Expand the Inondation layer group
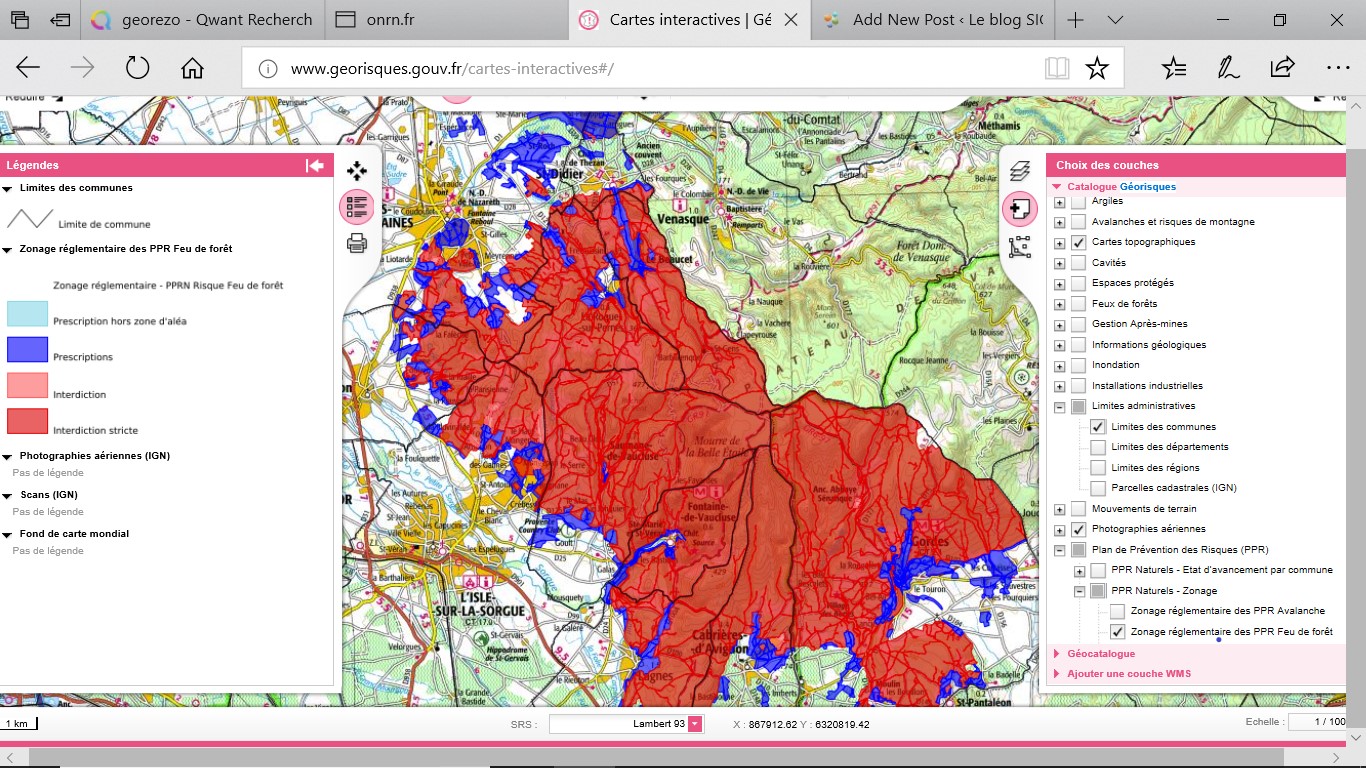1366x768 pixels. click(x=1059, y=365)
